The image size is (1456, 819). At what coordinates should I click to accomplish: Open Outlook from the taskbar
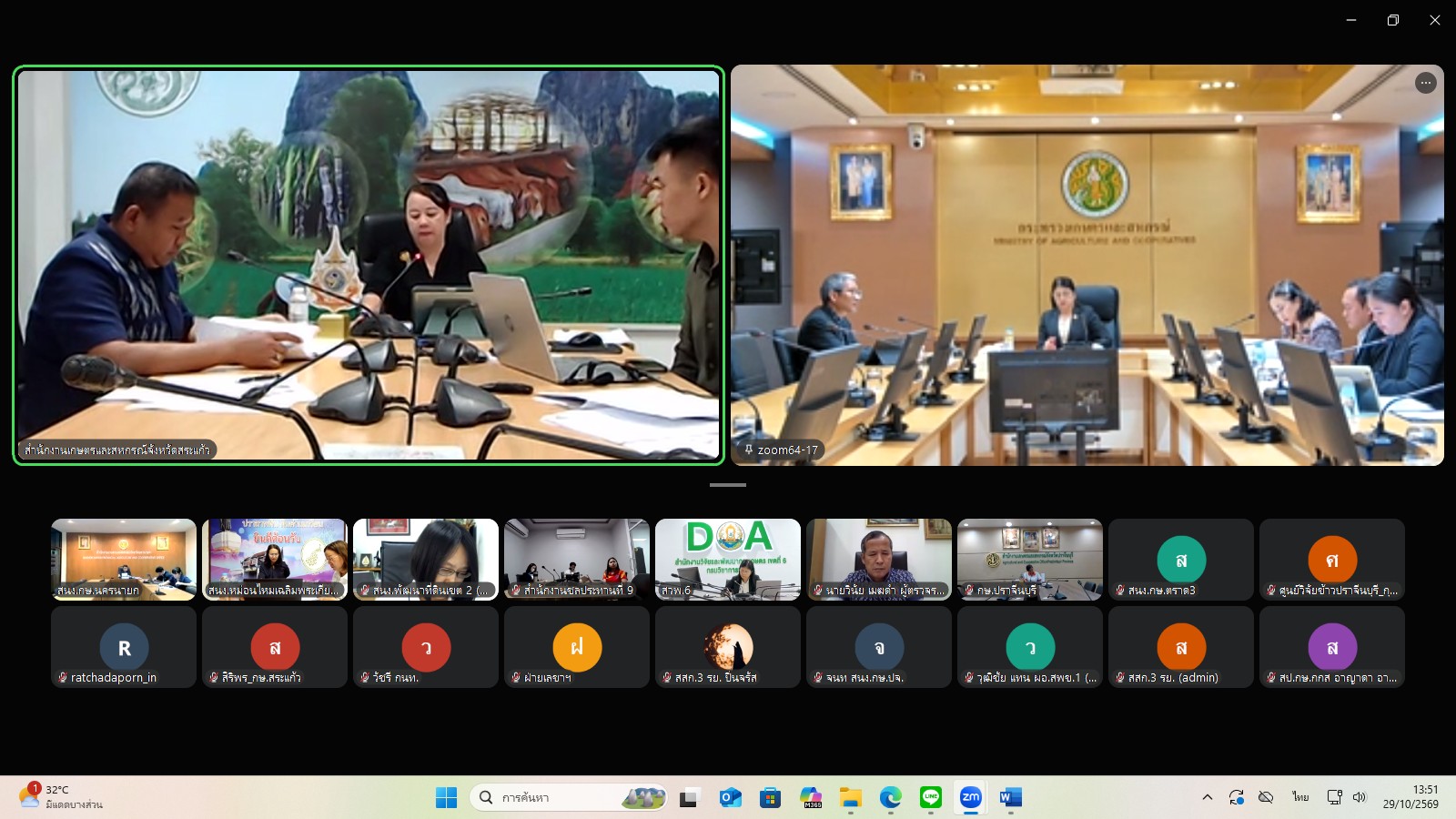pos(730,797)
